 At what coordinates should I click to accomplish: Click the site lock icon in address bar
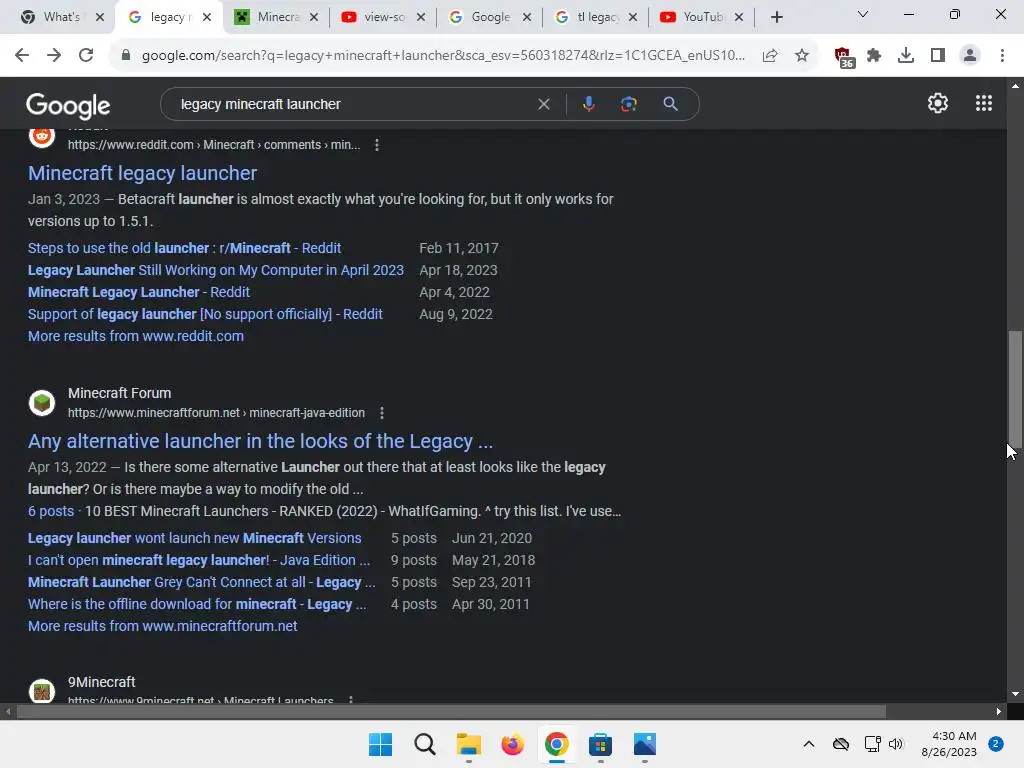(126, 56)
